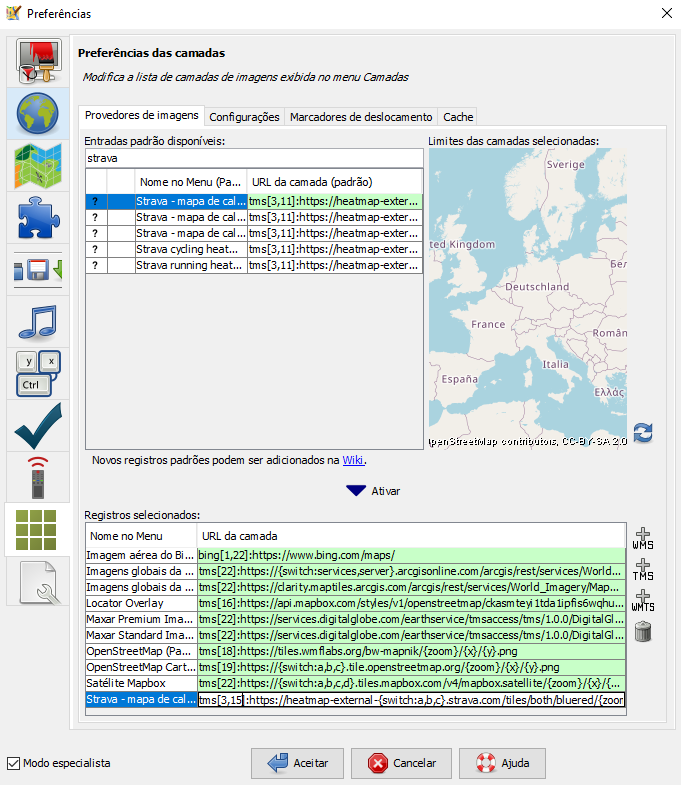
Task: Close the Preferências window
Action: coord(666,14)
